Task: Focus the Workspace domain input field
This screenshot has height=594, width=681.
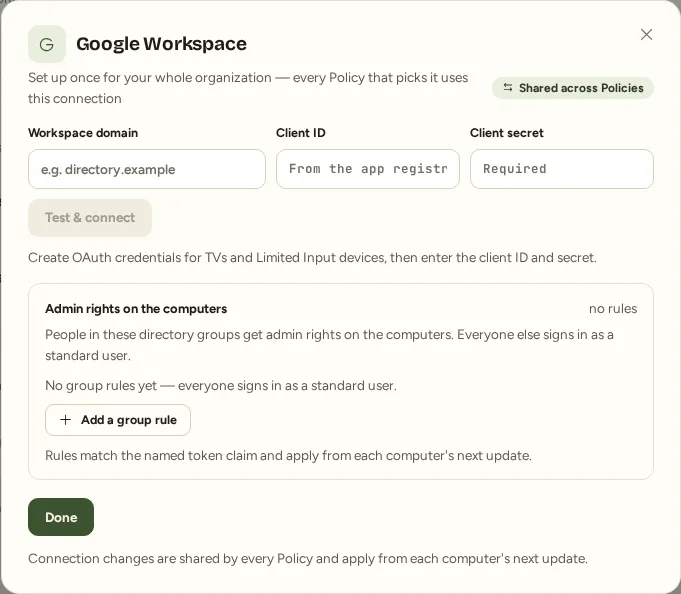Action: (147, 169)
